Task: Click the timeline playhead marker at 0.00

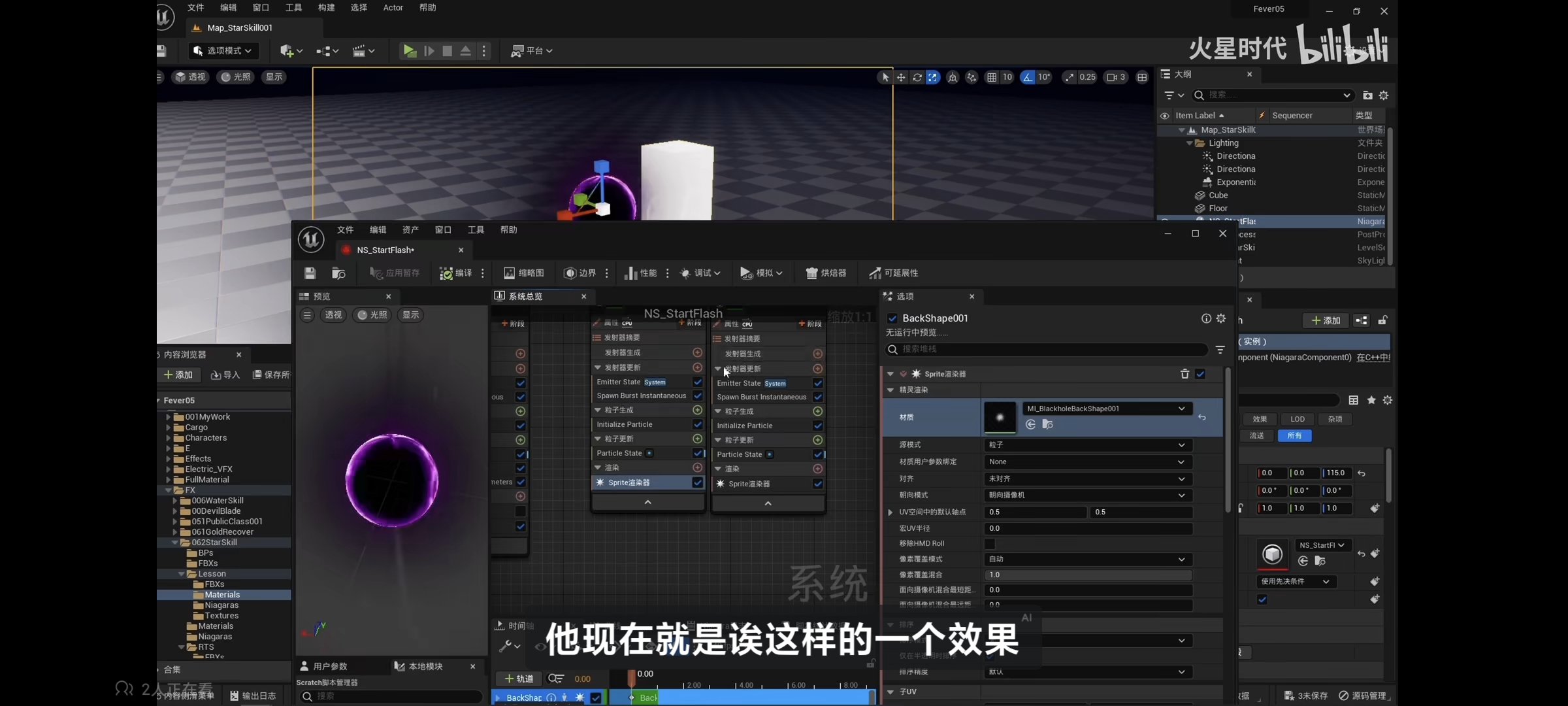Action: (631, 677)
